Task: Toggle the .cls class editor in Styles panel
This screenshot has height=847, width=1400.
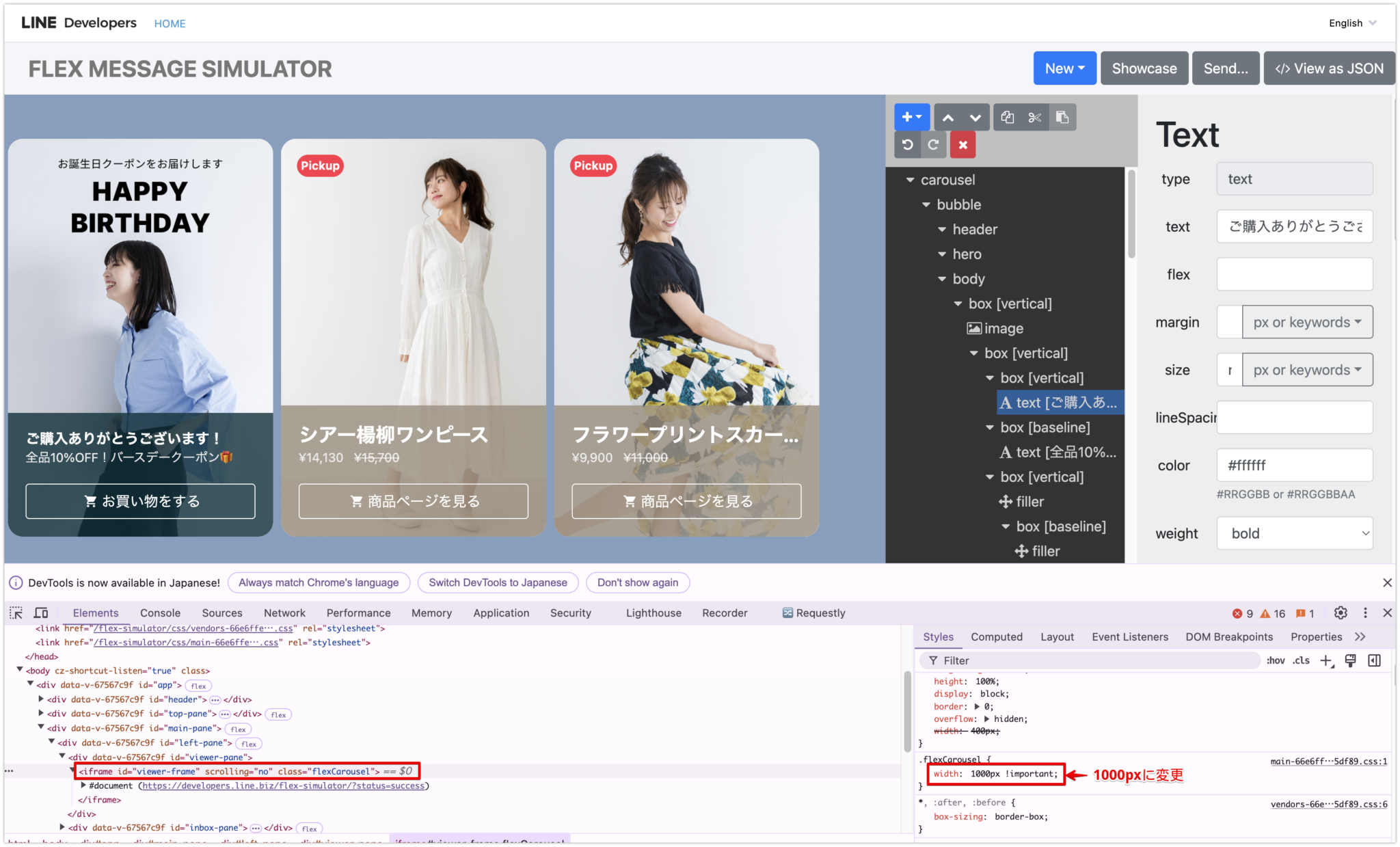Action: (1302, 660)
